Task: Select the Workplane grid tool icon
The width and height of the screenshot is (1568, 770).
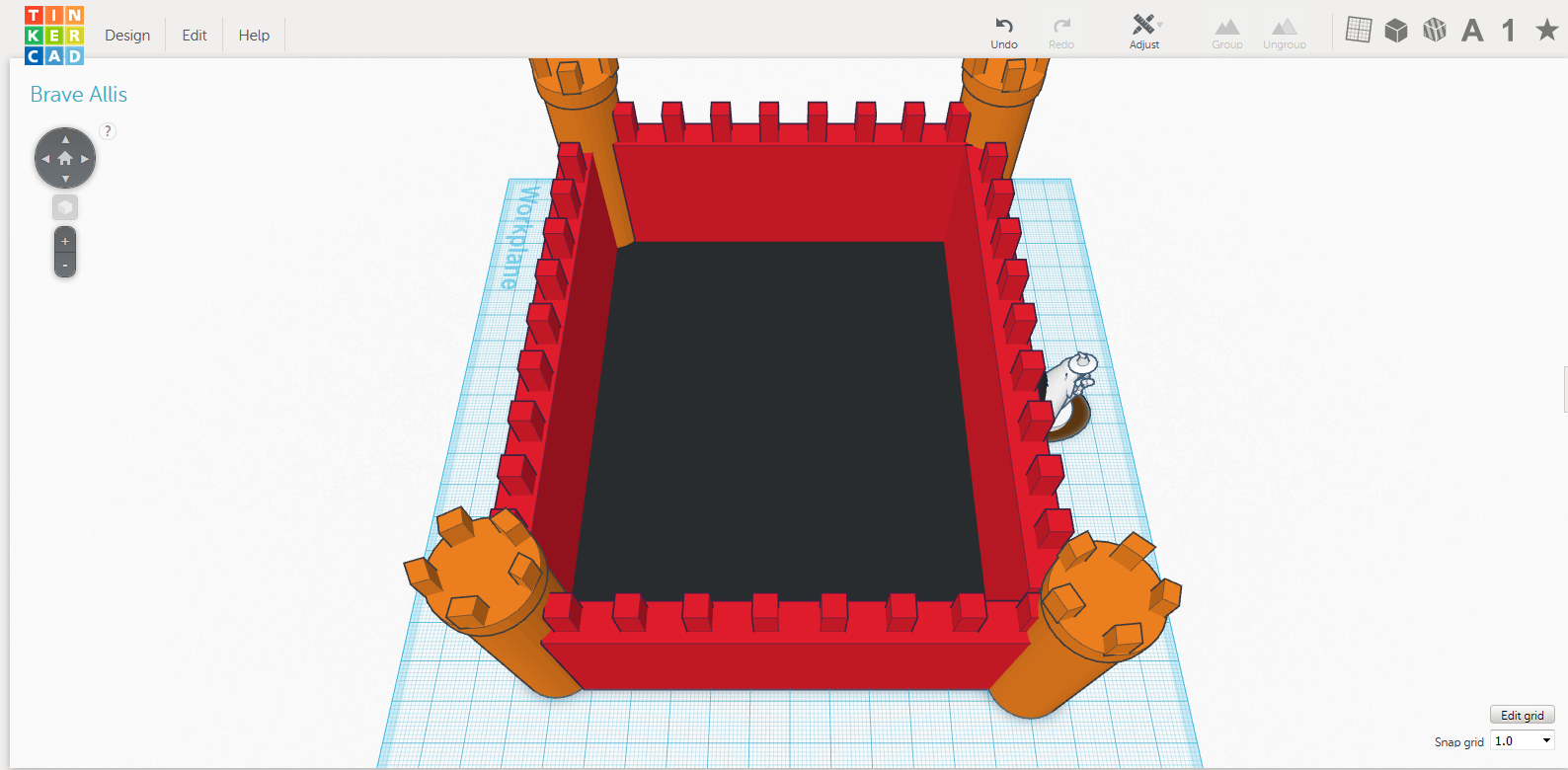Action: pos(1359,31)
